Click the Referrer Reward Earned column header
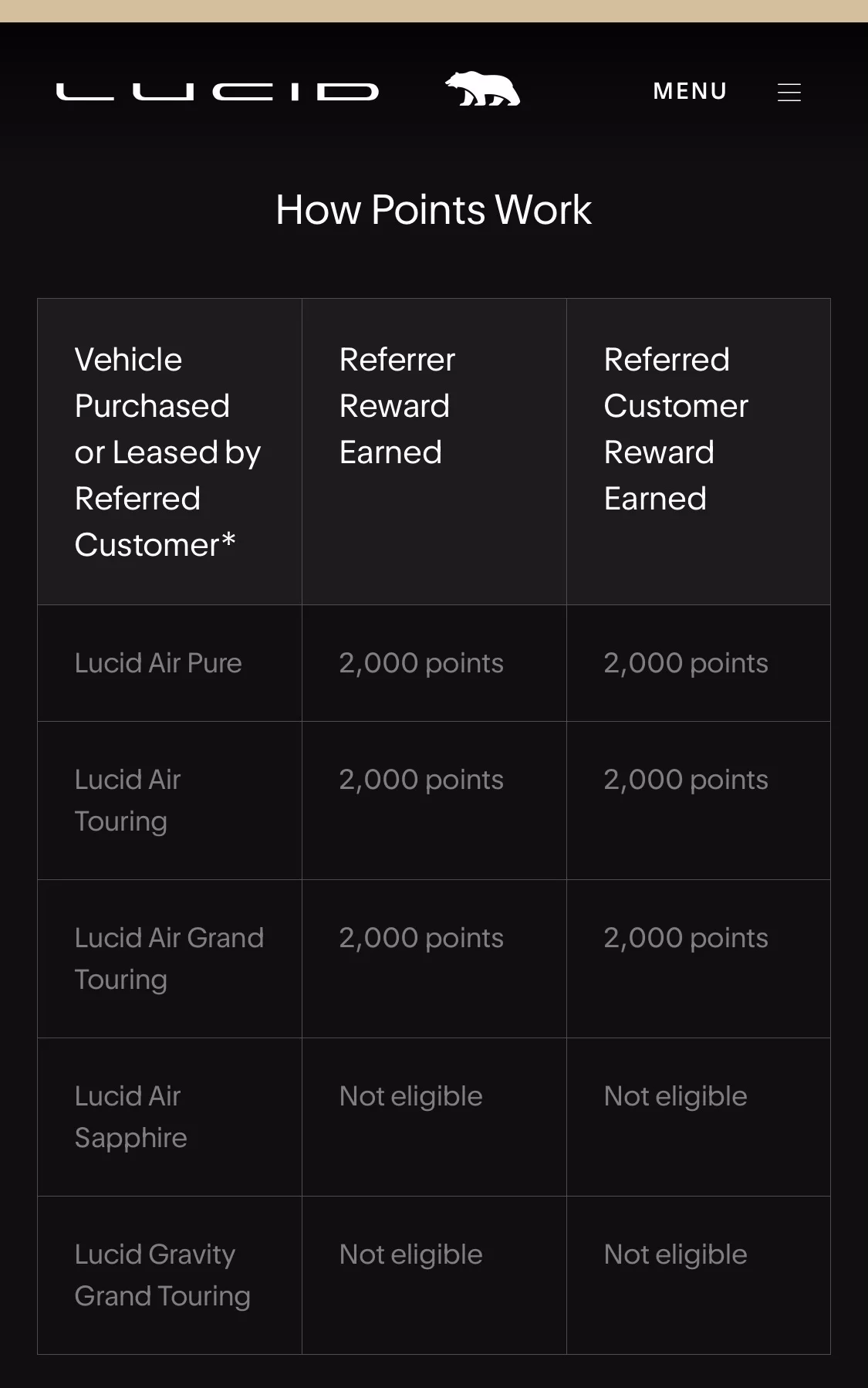This screenshot has height=1388, width=868. point(434,452)
